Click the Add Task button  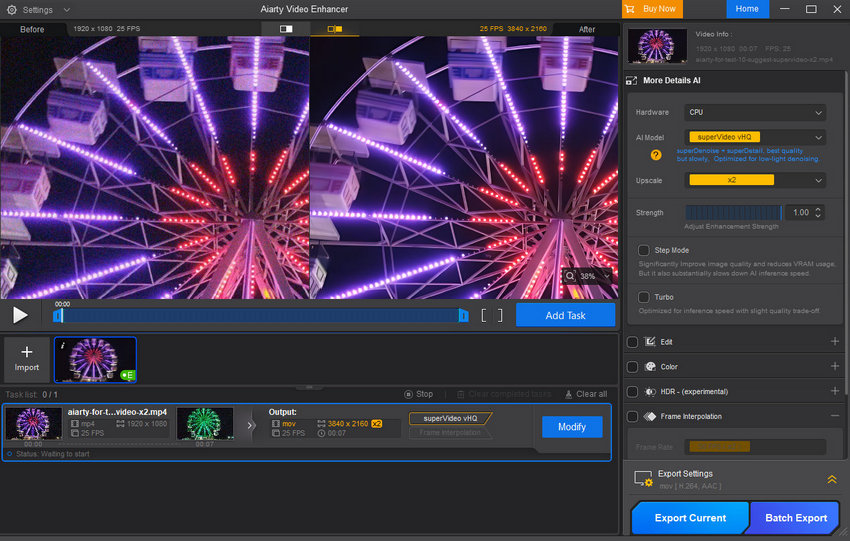click(565, 315)
